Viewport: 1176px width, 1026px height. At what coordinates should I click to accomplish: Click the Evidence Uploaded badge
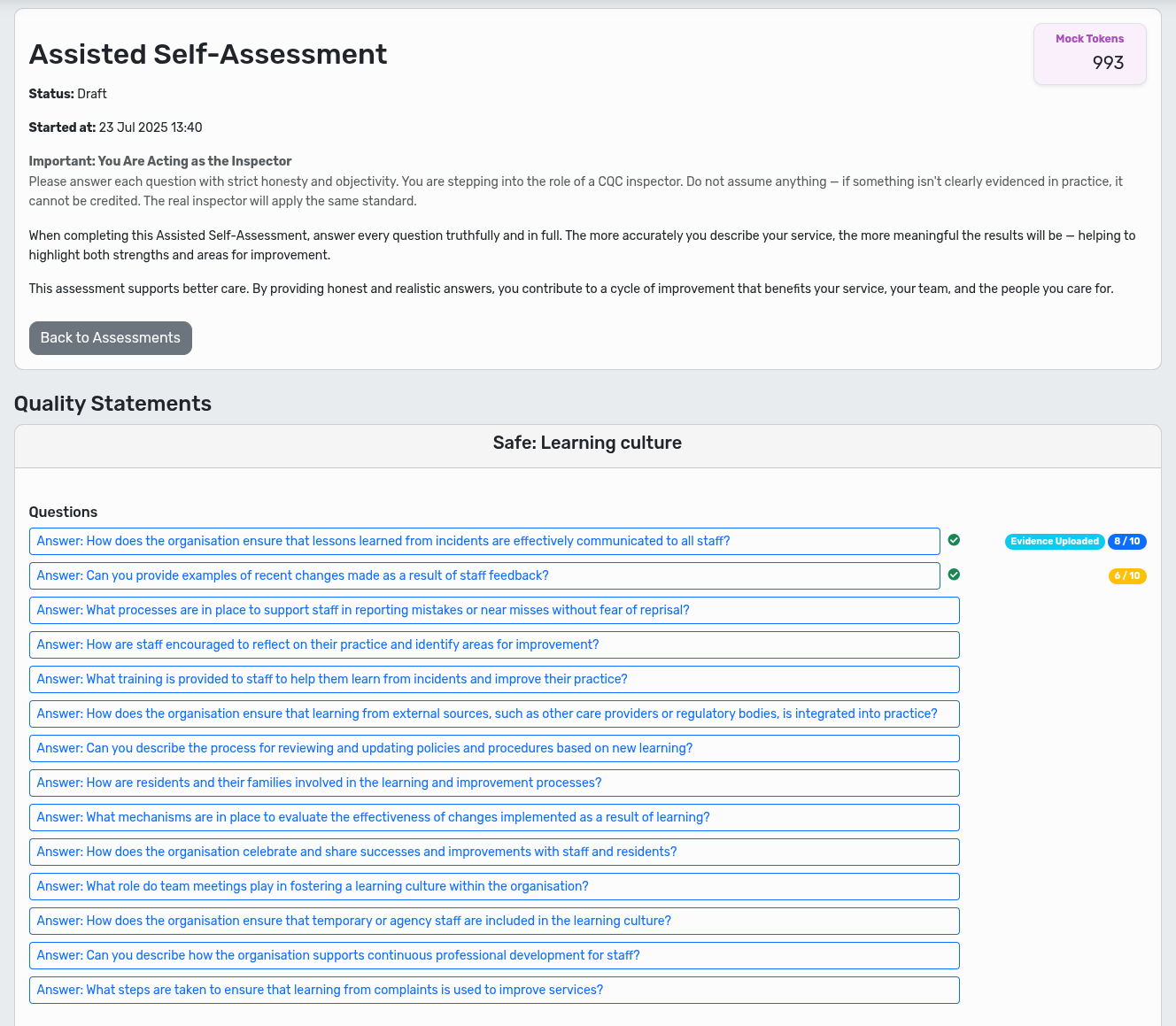point(1055,541)
